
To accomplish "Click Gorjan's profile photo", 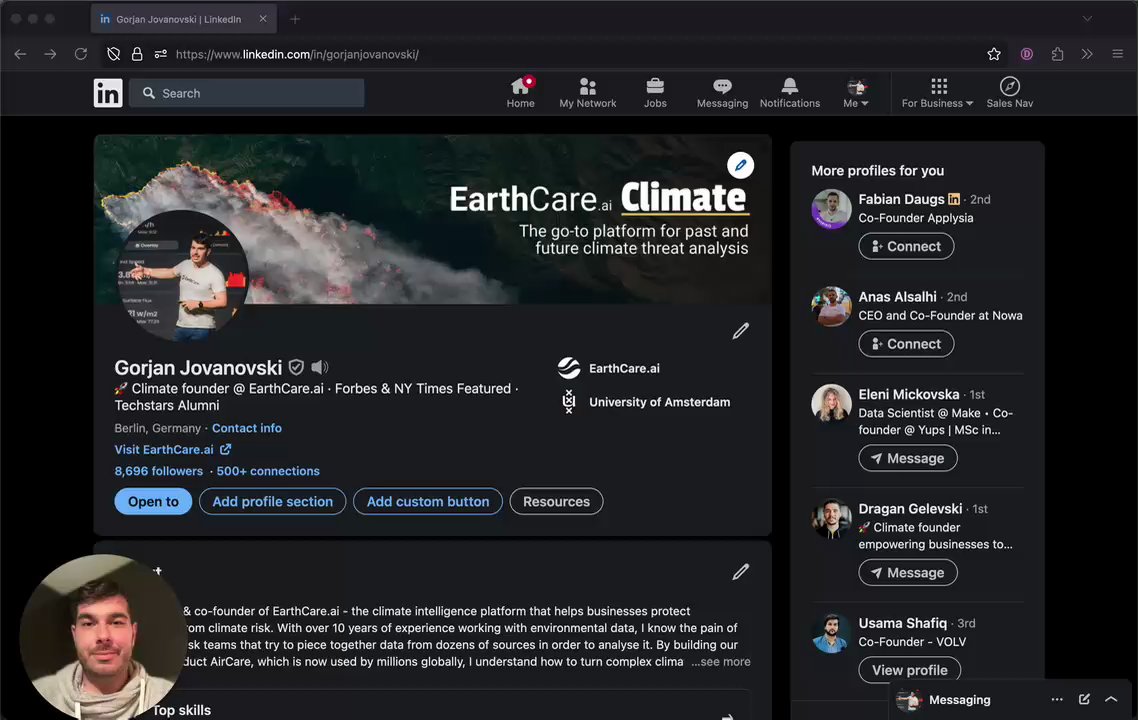I will tap(183, 276).
